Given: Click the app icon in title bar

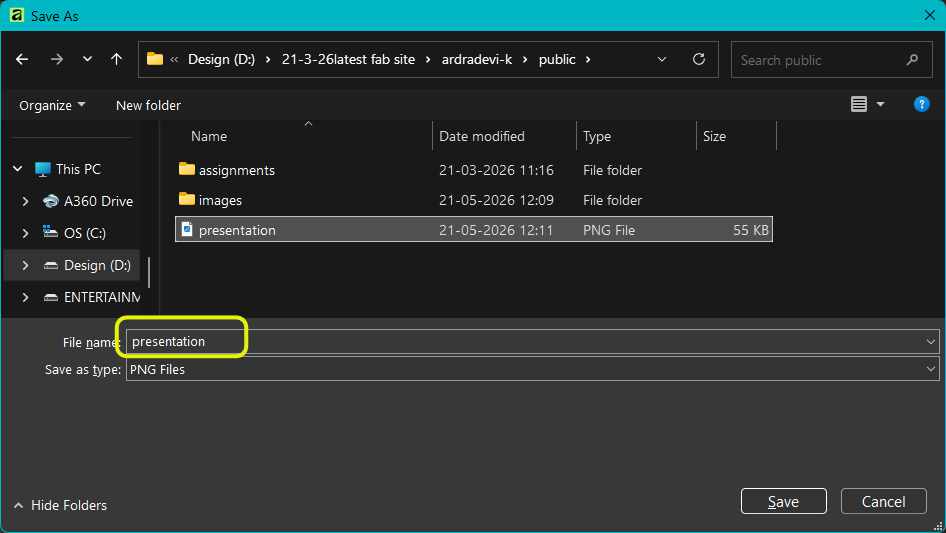Looking at the screenshot, I should [16, 15].
